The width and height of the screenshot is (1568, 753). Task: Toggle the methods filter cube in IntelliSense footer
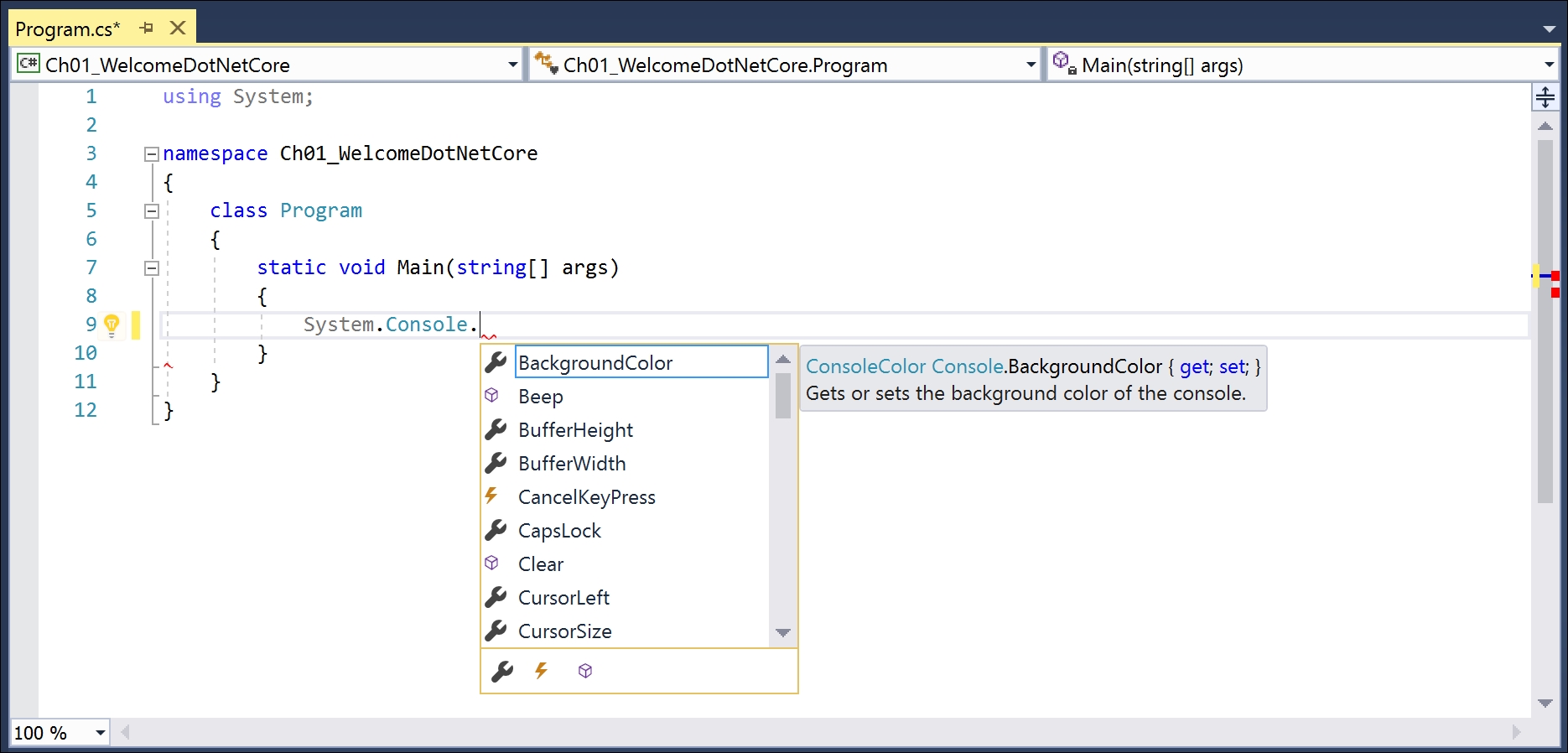585,671
